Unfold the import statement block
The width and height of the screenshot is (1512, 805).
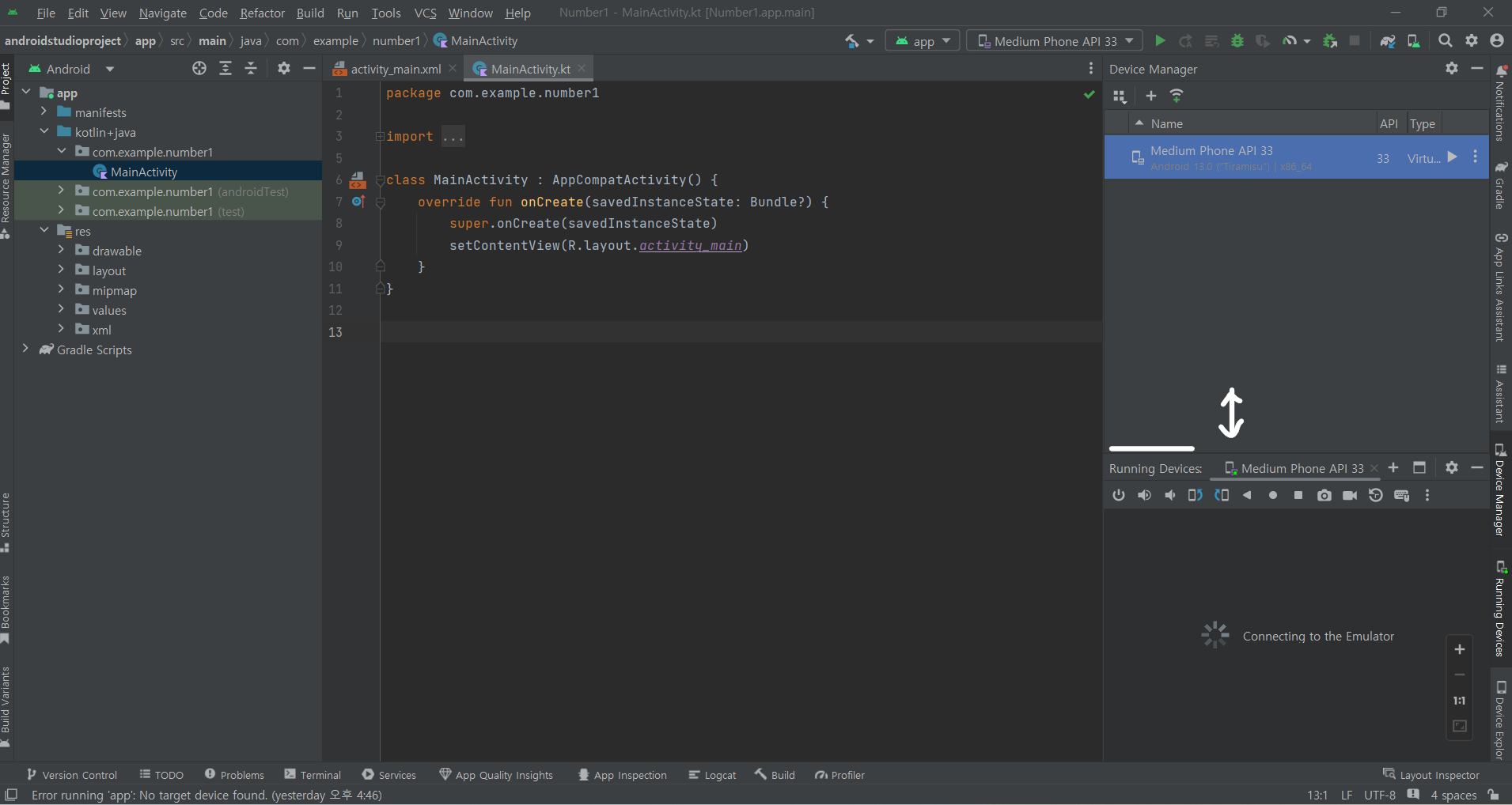coord(380,136)
